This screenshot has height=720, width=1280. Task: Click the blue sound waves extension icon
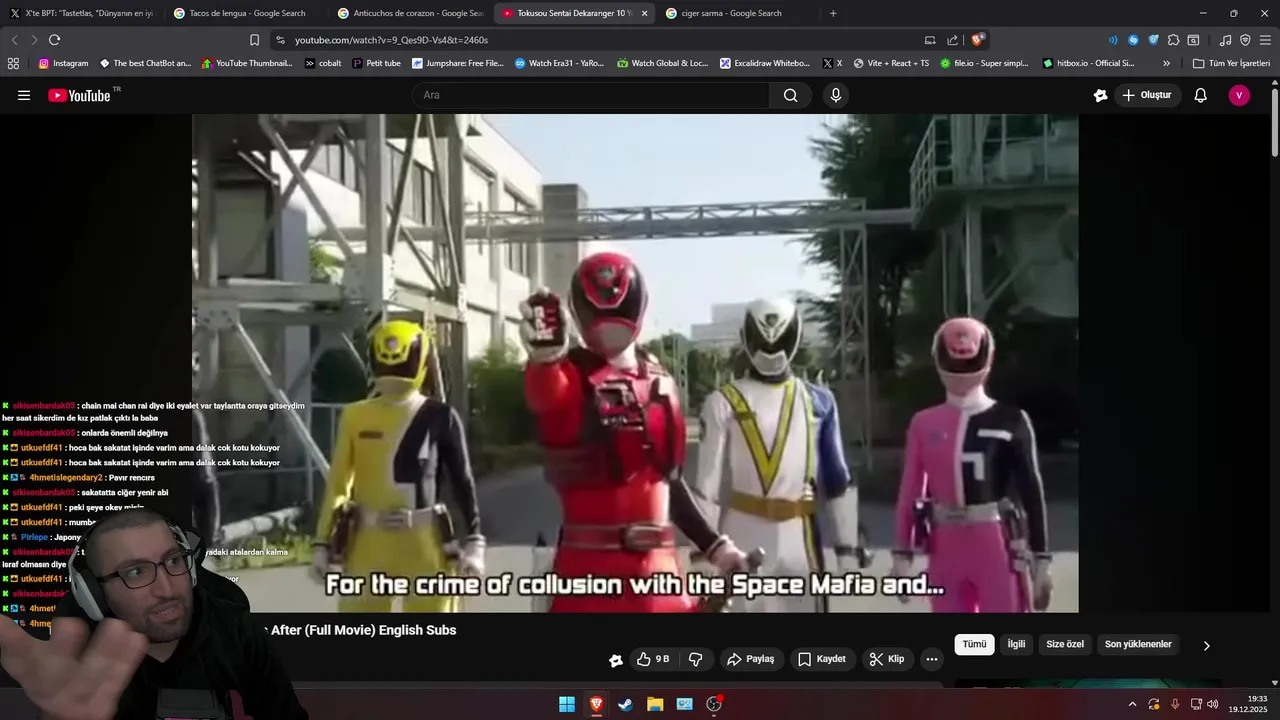pos(1113,40)
